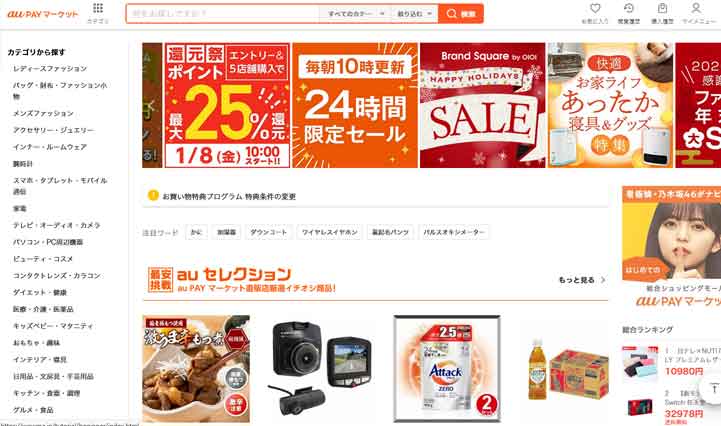Click the search text input field

[x=223, y=14]
